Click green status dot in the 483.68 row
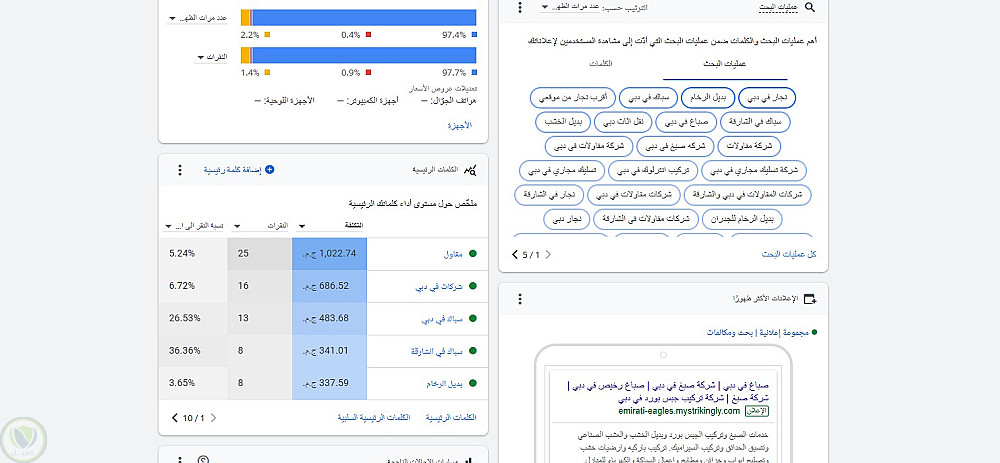Screen dimensions: 1000x463 [x=473, y=319]
